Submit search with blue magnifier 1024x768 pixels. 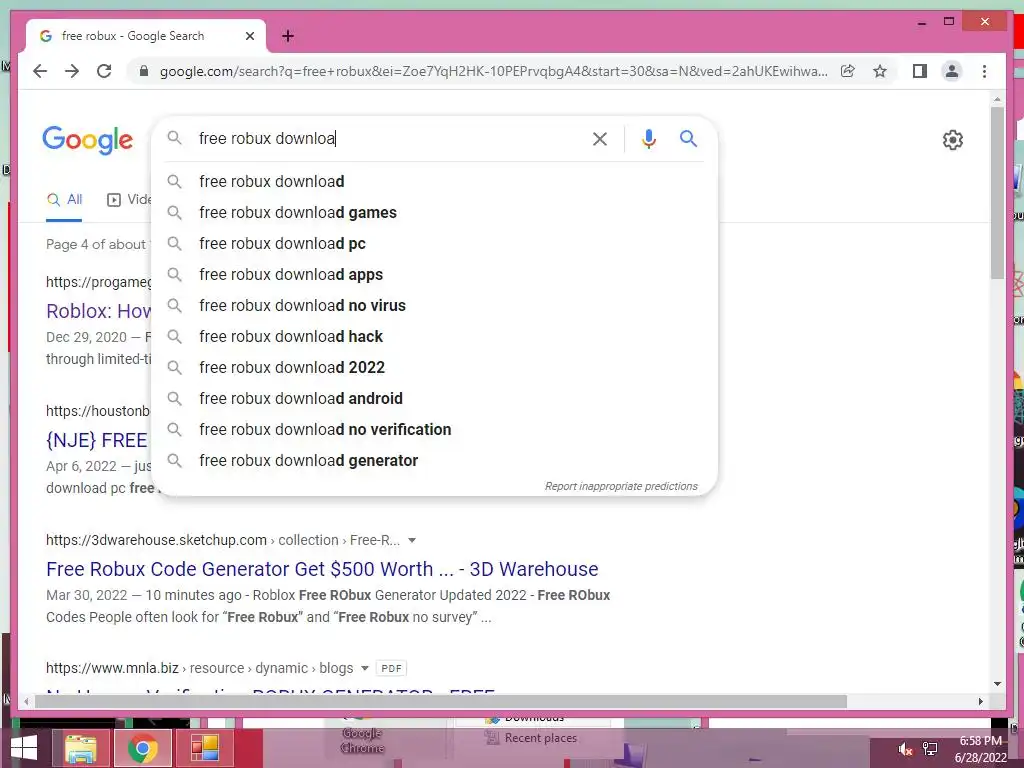click(688, 138)
